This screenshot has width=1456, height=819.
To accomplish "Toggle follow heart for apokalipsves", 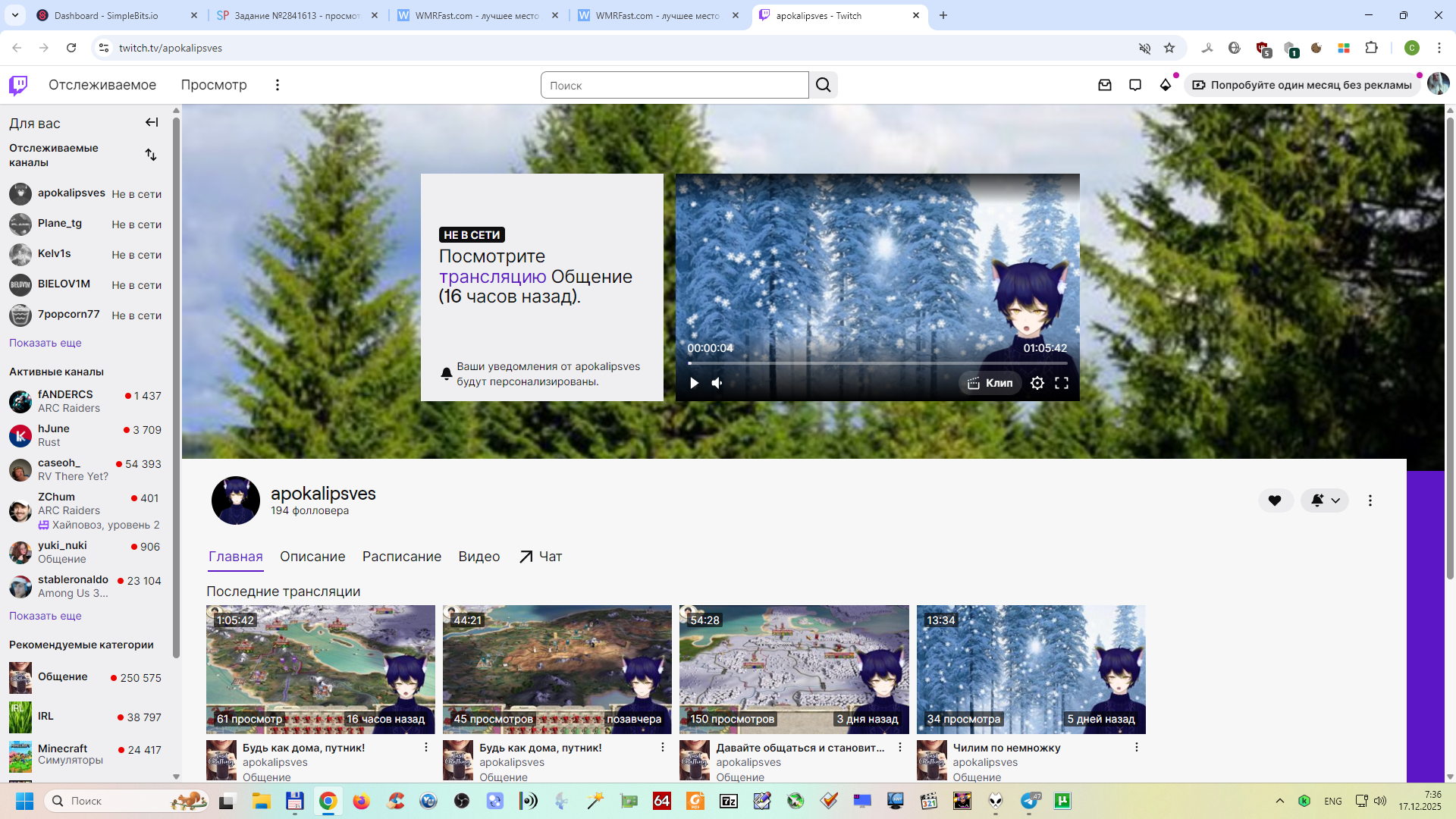I will tap(1275, 500).
